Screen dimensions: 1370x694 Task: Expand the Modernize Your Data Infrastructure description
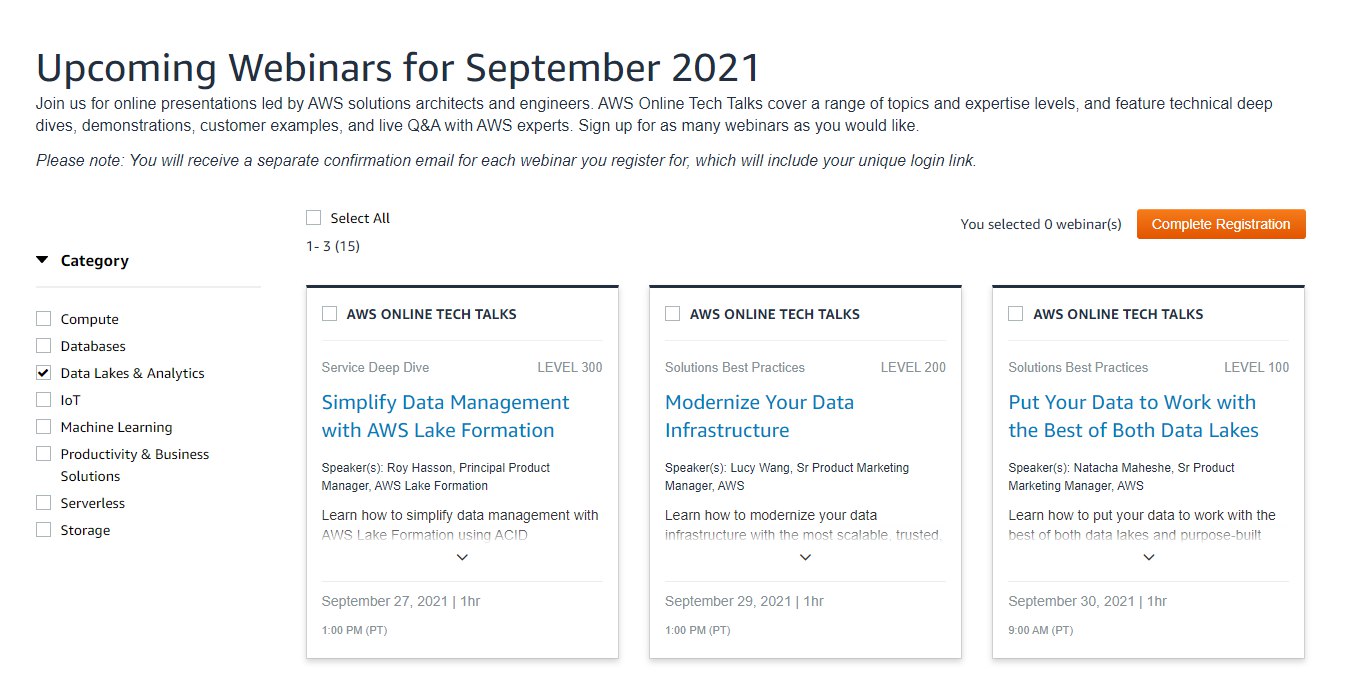coord(805,557)
